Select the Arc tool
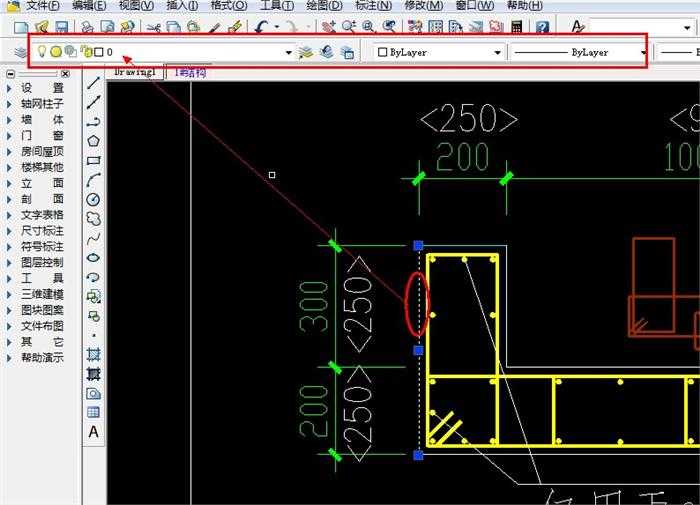This screenshot has height=505, width=700. tap(93, 180)
